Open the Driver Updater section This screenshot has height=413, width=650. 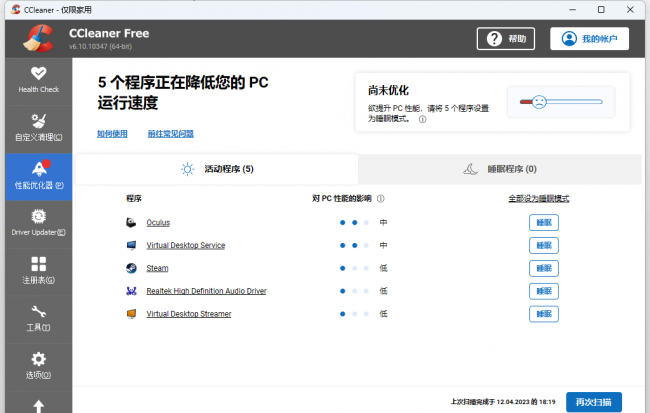(x=39, y=224)
